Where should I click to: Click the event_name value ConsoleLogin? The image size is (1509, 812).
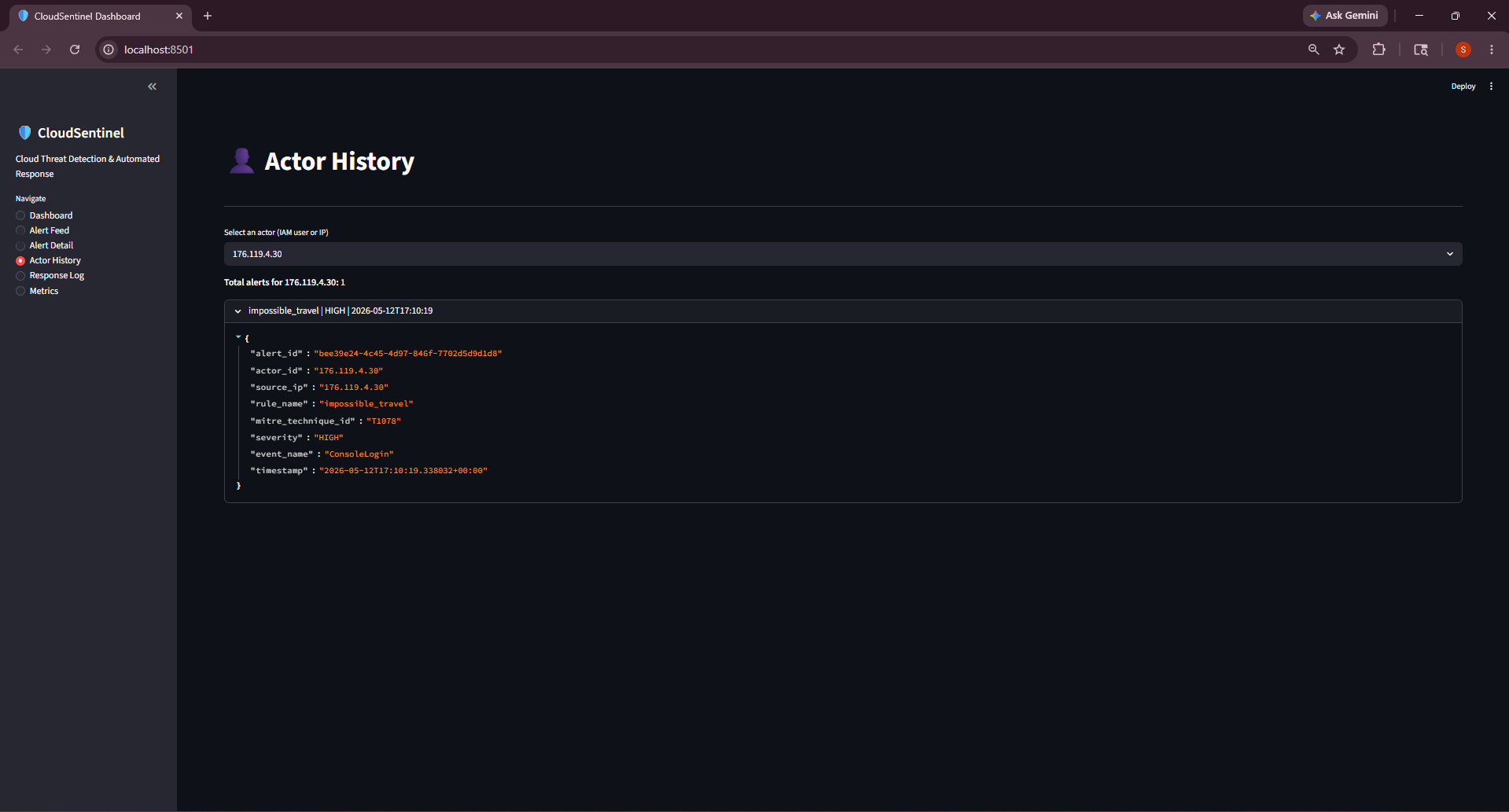pos(359,454)
